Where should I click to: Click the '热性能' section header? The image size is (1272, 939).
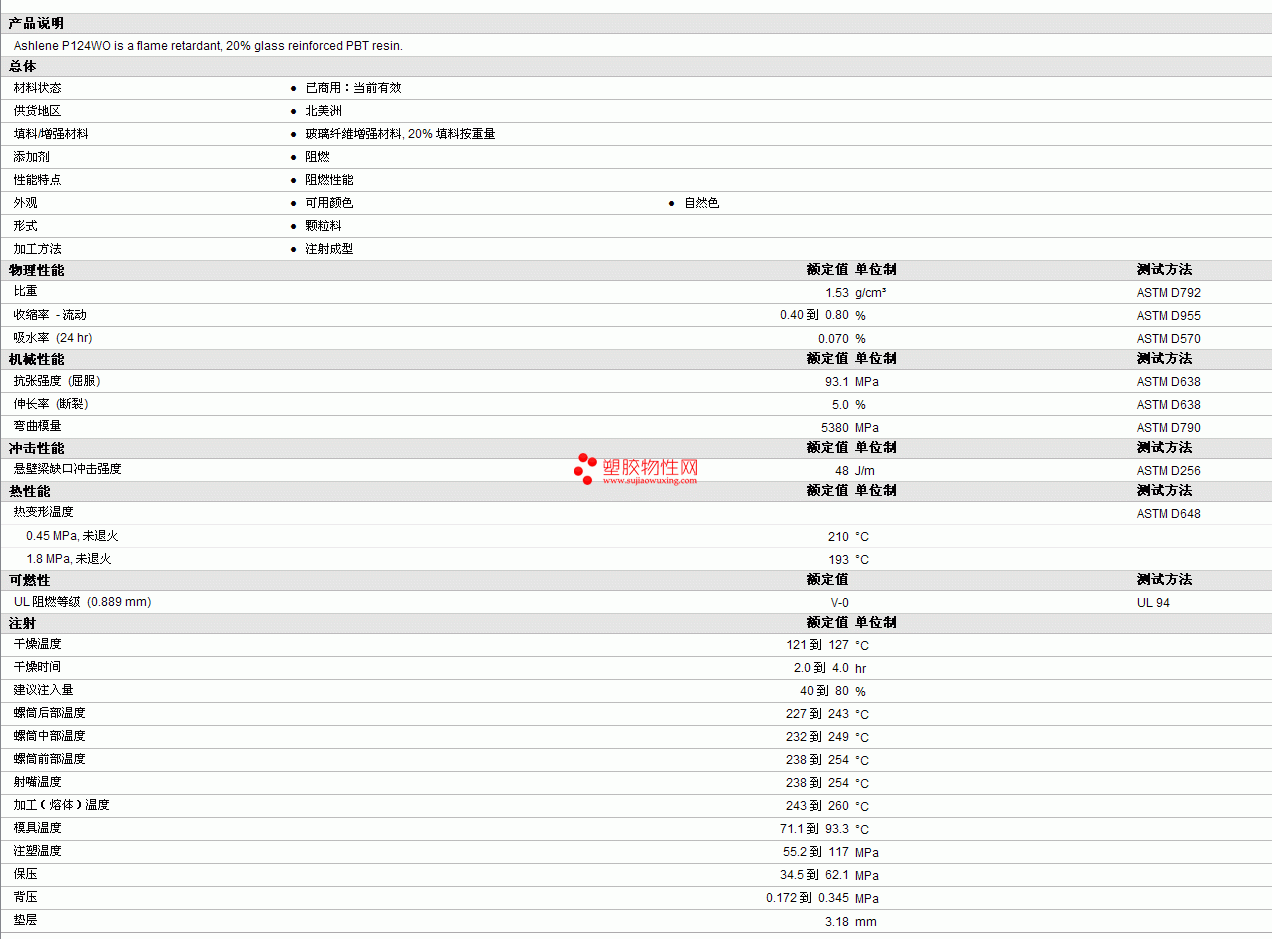coord(29,491)
